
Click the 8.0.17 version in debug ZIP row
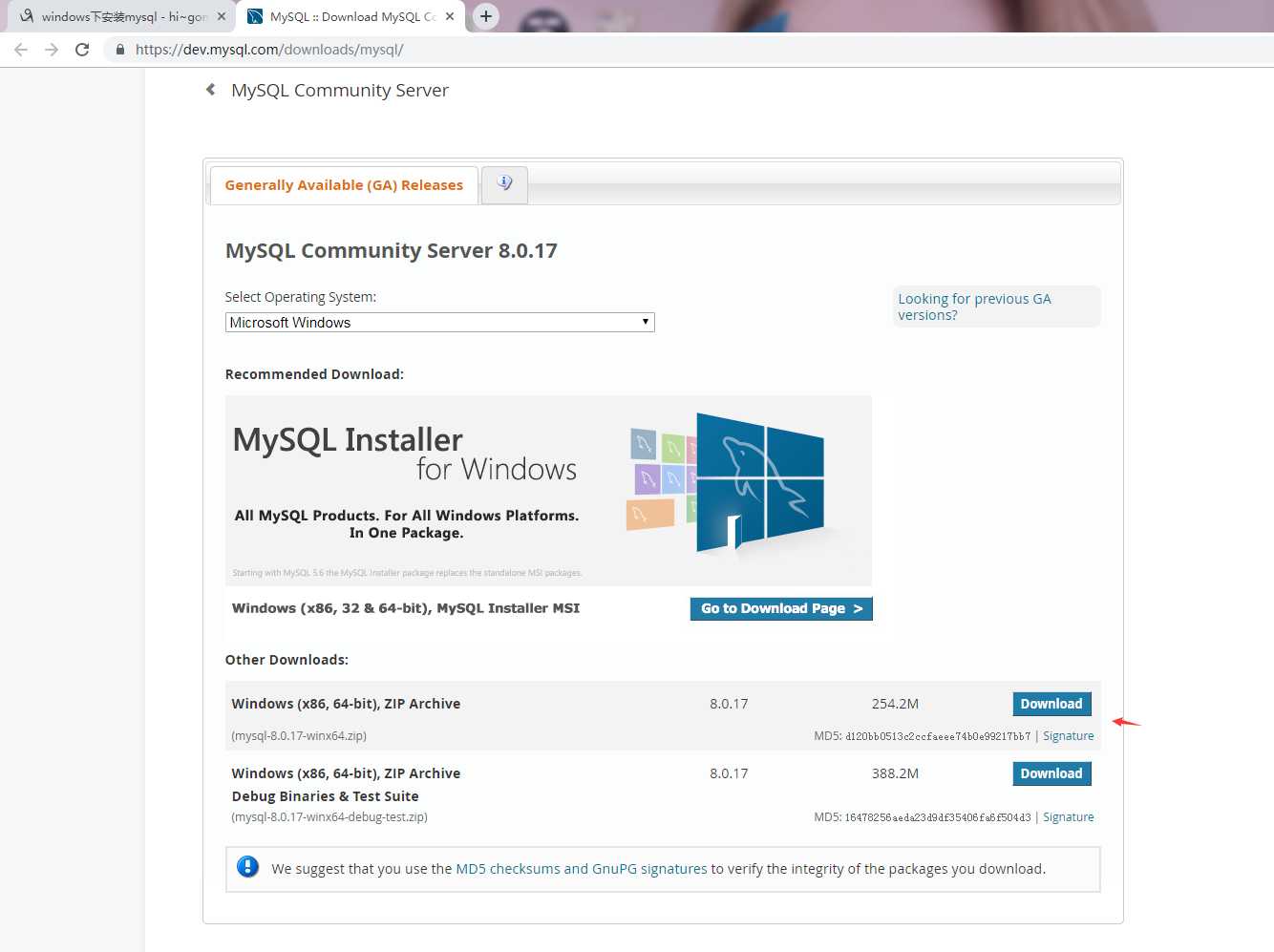tap(729, 773)
